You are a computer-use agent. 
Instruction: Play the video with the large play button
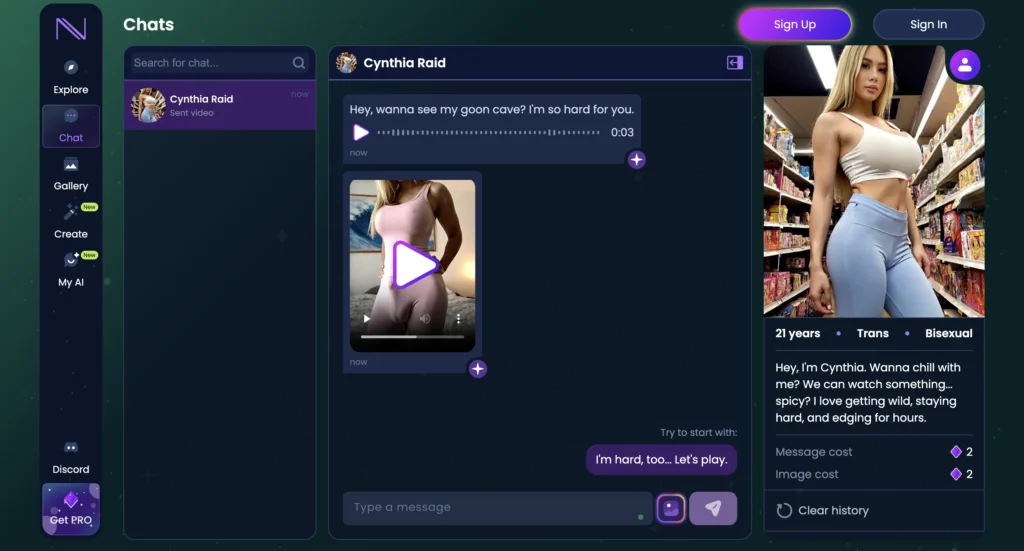413,264
